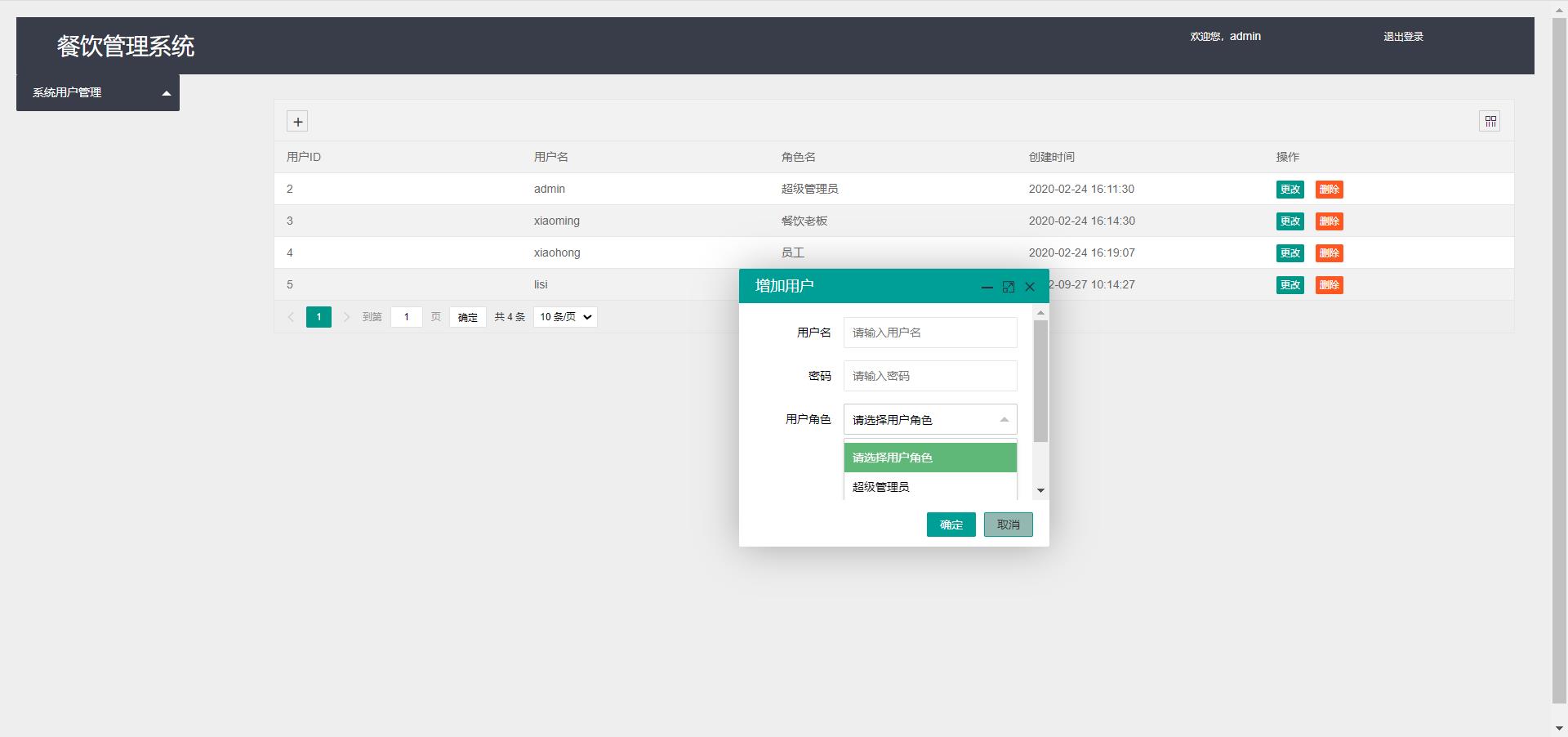Select page 1 in pagination

(x=318, y=317)
